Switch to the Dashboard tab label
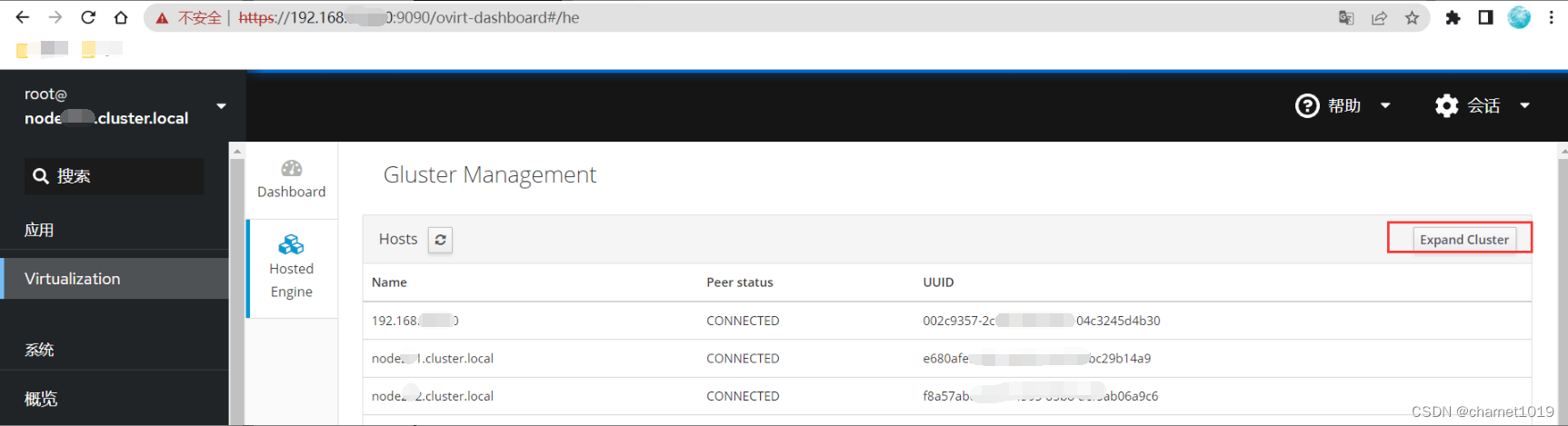The image size is (1568, 426). 291,192
